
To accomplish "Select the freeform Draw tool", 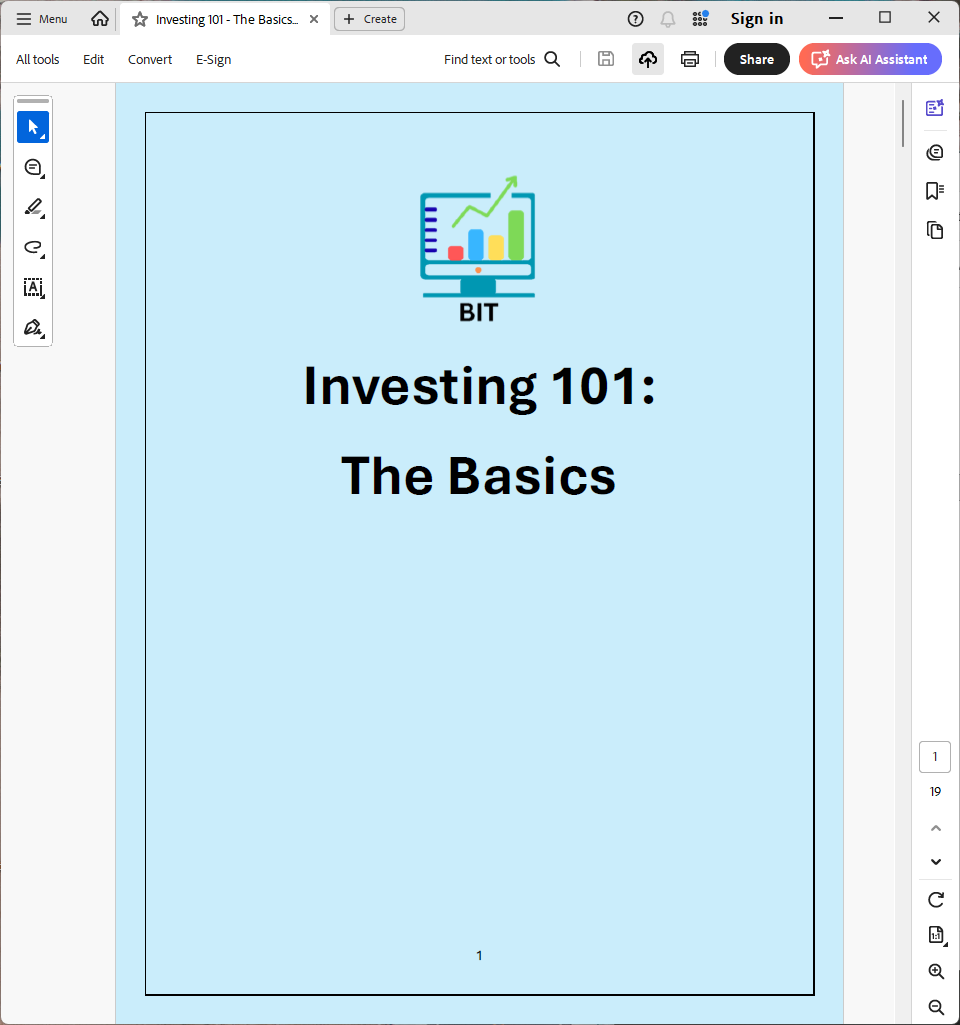I will (33, 247).
